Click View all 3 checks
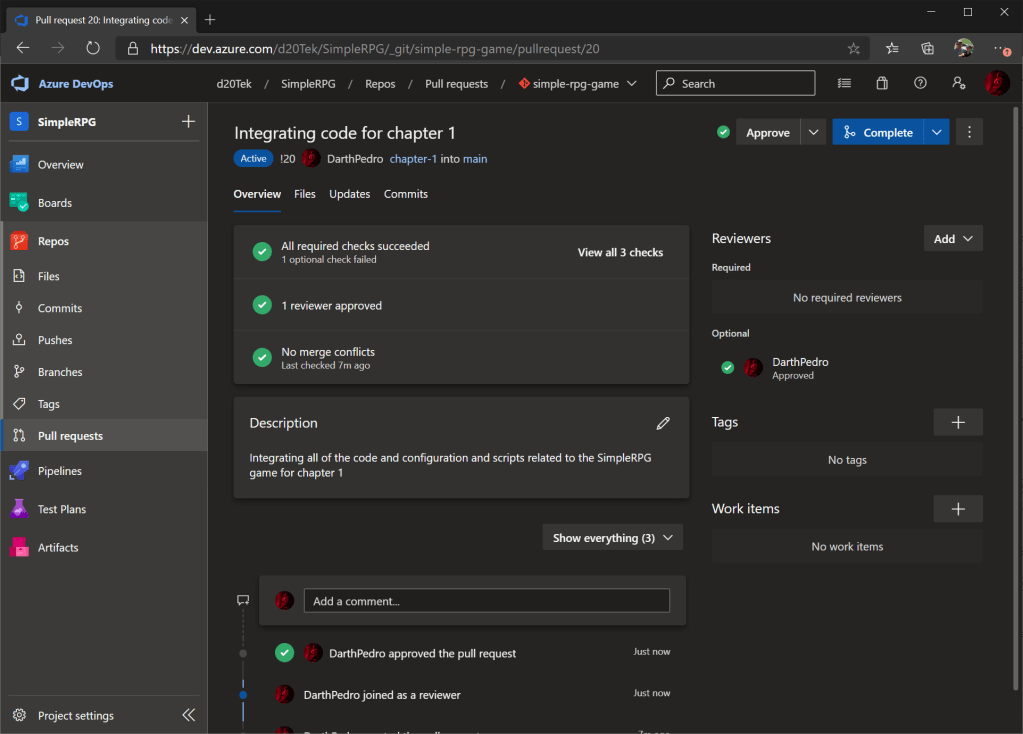This screenshot has width=1023, height=734. click(620, 252)
